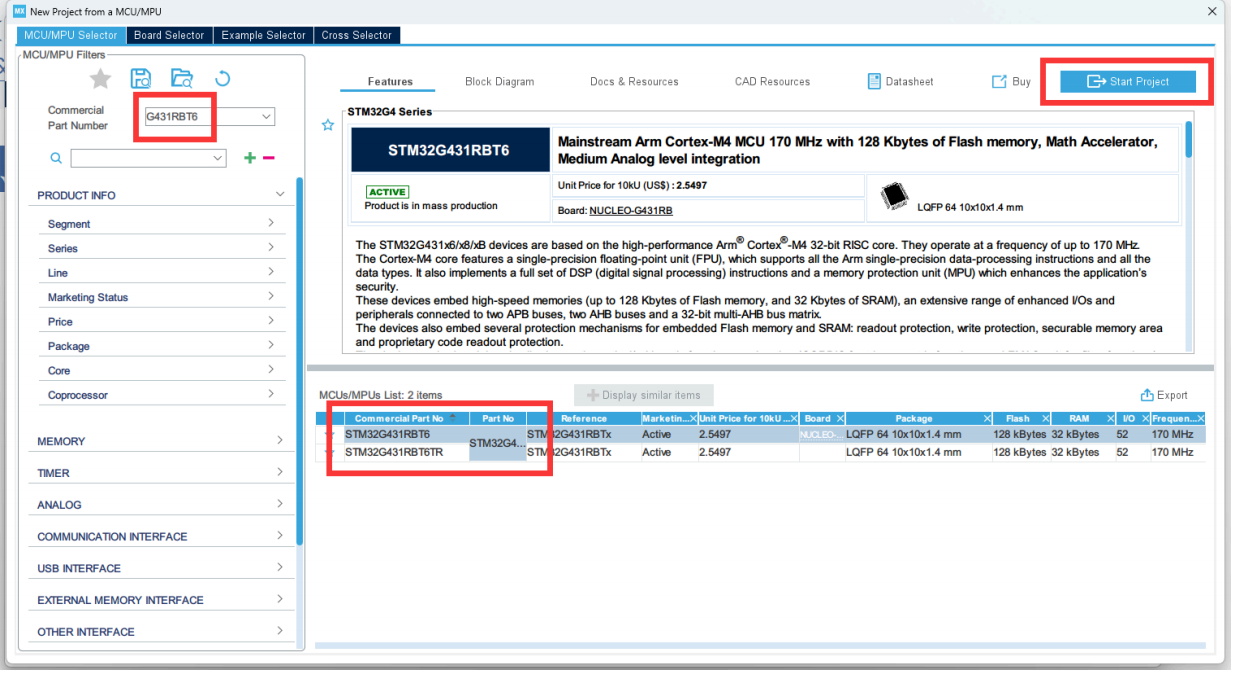Switch to the Board Selector tab
The height and width of the screenshot is (676, 1234).
pyautogui.click(x=169, y=35)
